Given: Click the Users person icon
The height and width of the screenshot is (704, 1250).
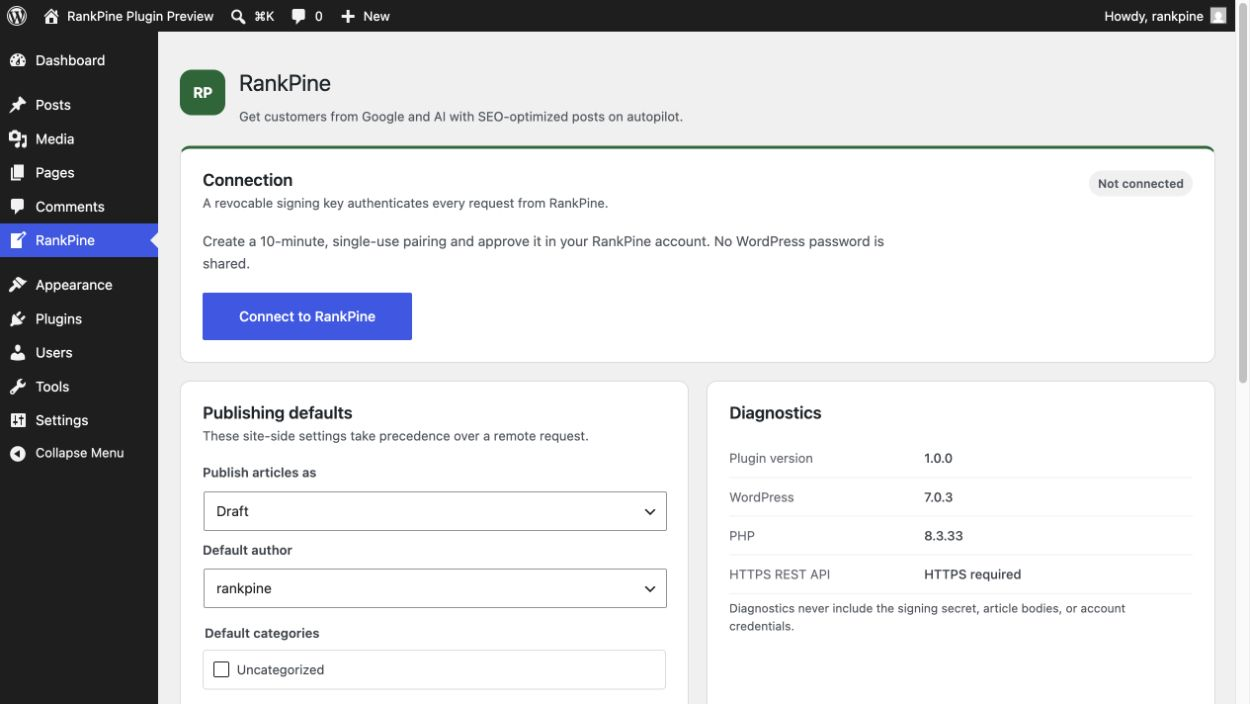Looking at the screenshot, I should (x=18, y=353).
